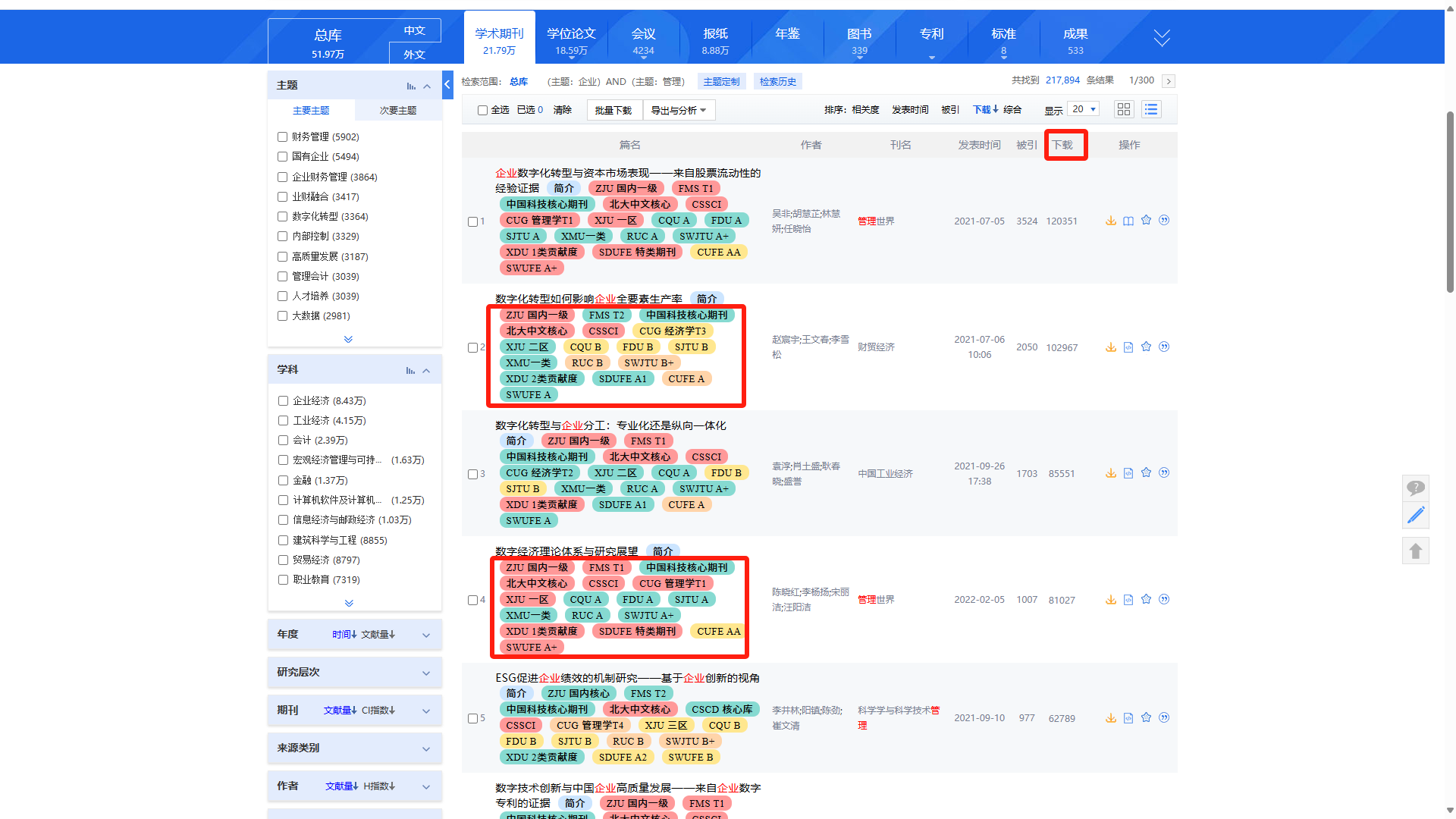Viewport: 1456px width, 819px height.
Task: Star the row 2 article by 赵宸宇
Action: tap(1146, 347)
